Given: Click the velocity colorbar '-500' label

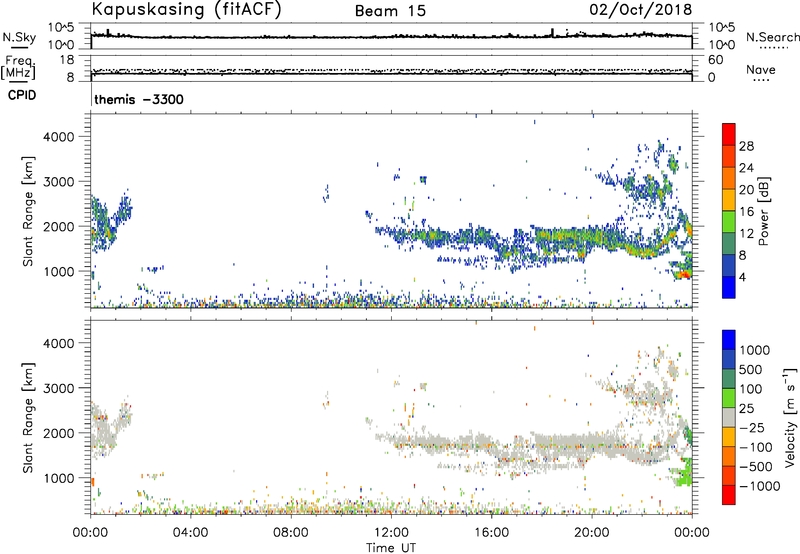Looking at the screenshot, I should point(756,466).
